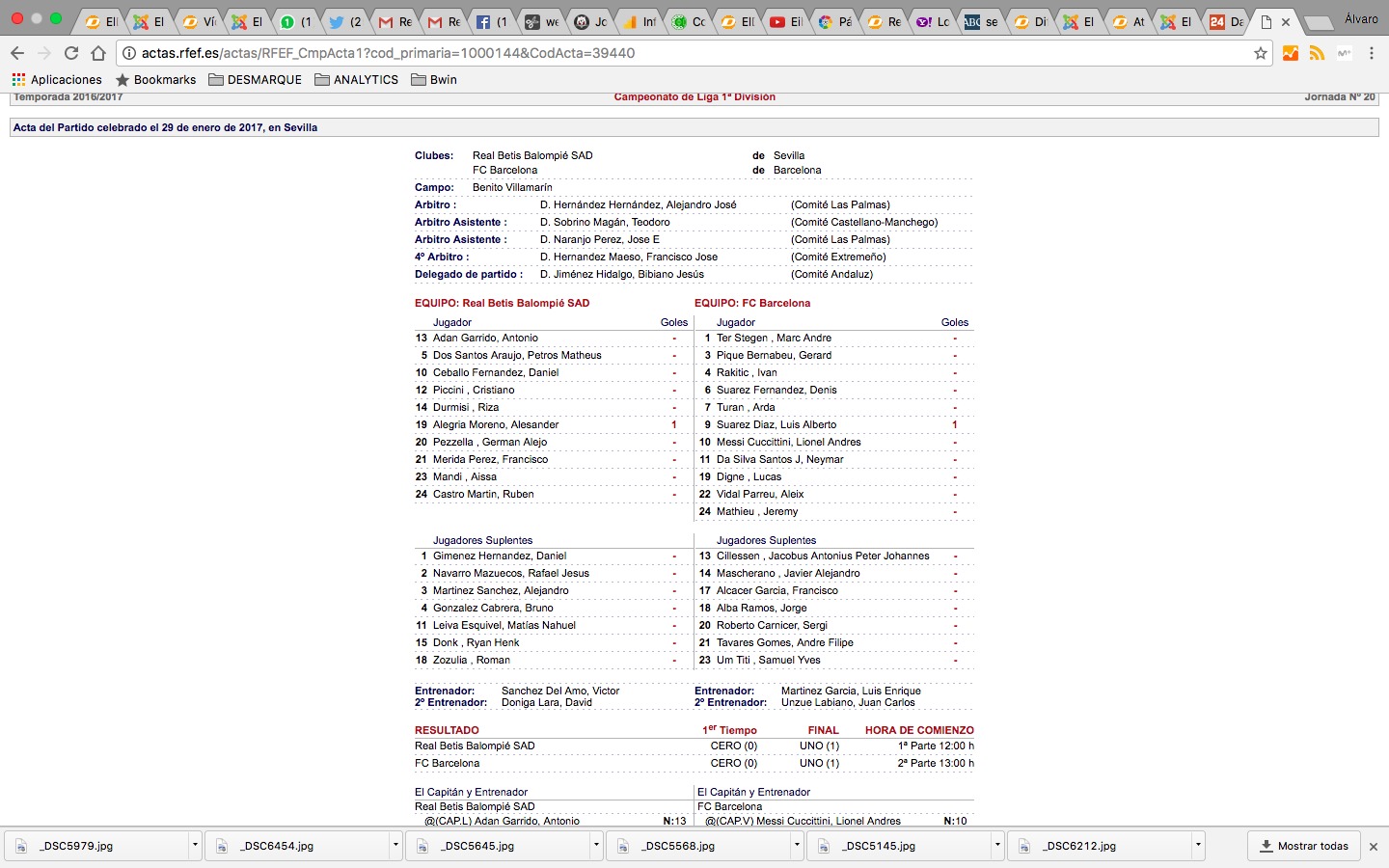
Task: Click player 'Messi Cuccittini, Lionel Andres' in lineup
Action: [x=789, y=442]
